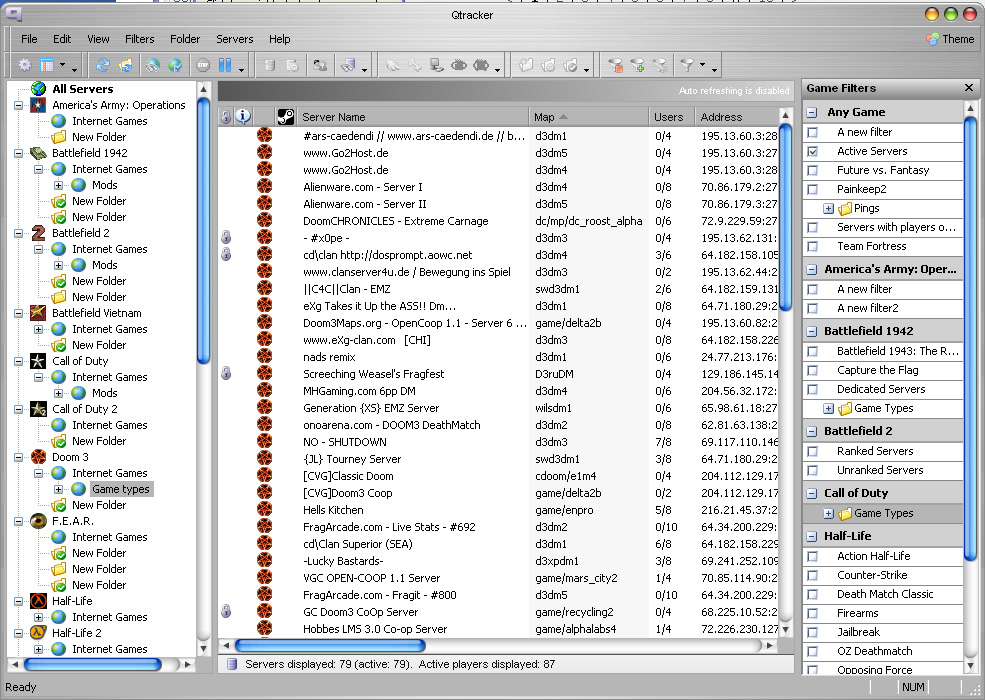
Task: Expand Game Types under Call of Duty filters
Action: pos(829,513)
